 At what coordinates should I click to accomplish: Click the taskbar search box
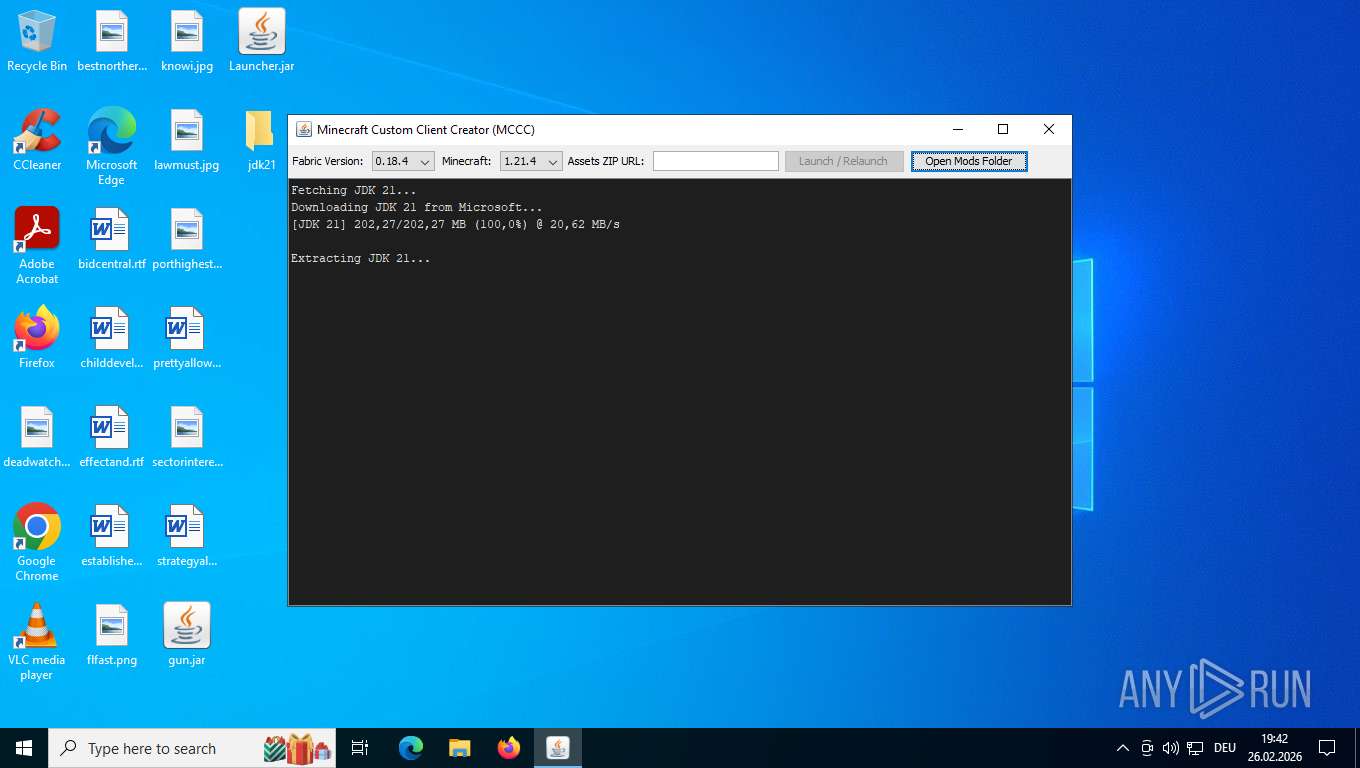(192, 748)
